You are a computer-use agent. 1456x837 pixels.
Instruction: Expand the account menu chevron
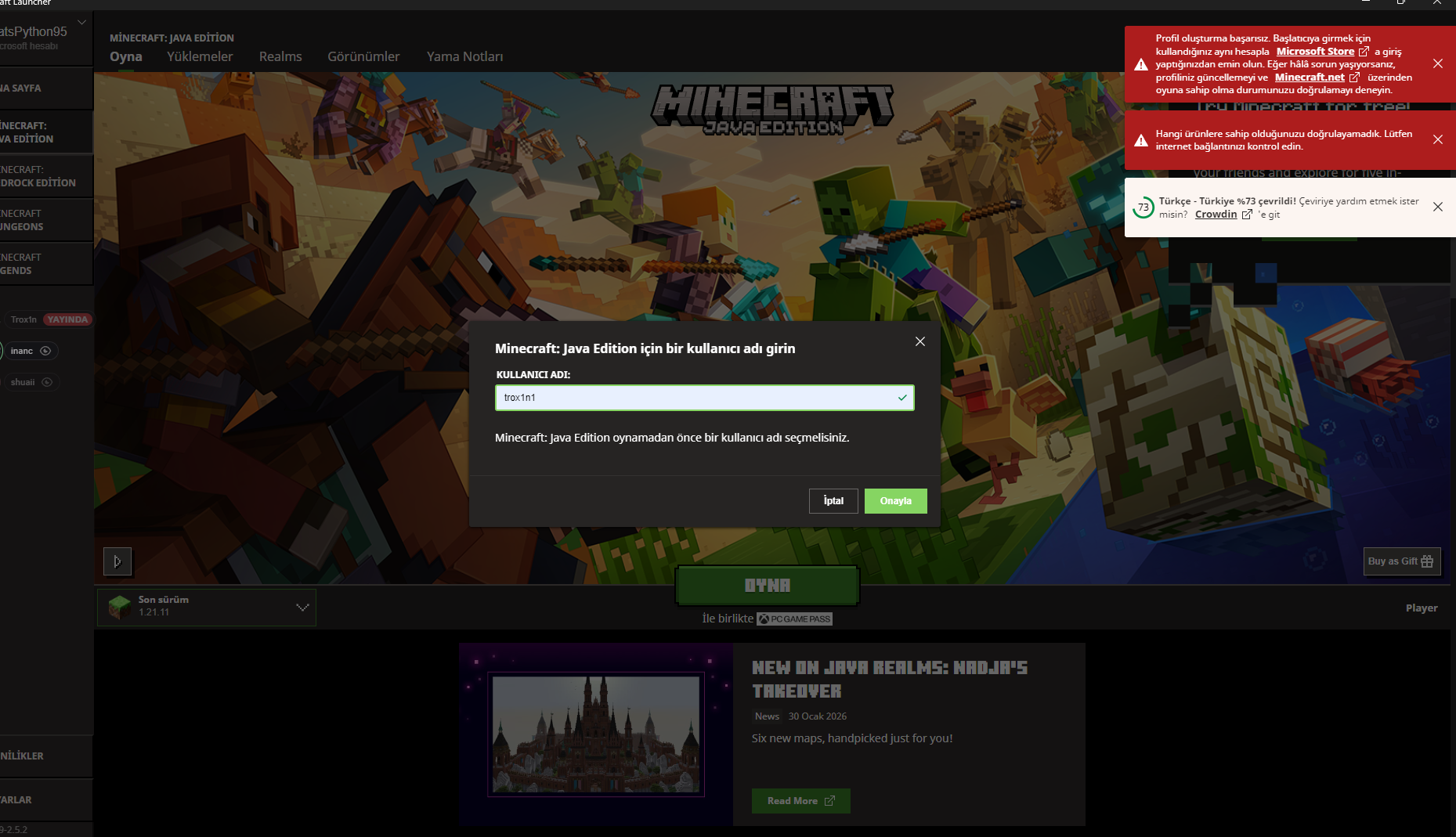(81, 22)
